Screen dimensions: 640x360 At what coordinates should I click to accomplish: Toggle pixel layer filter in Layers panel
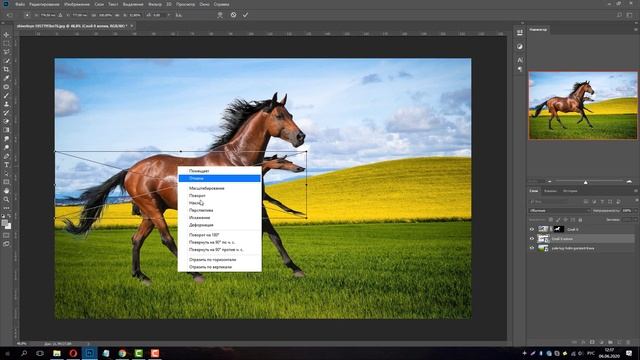tap(586, 202)
